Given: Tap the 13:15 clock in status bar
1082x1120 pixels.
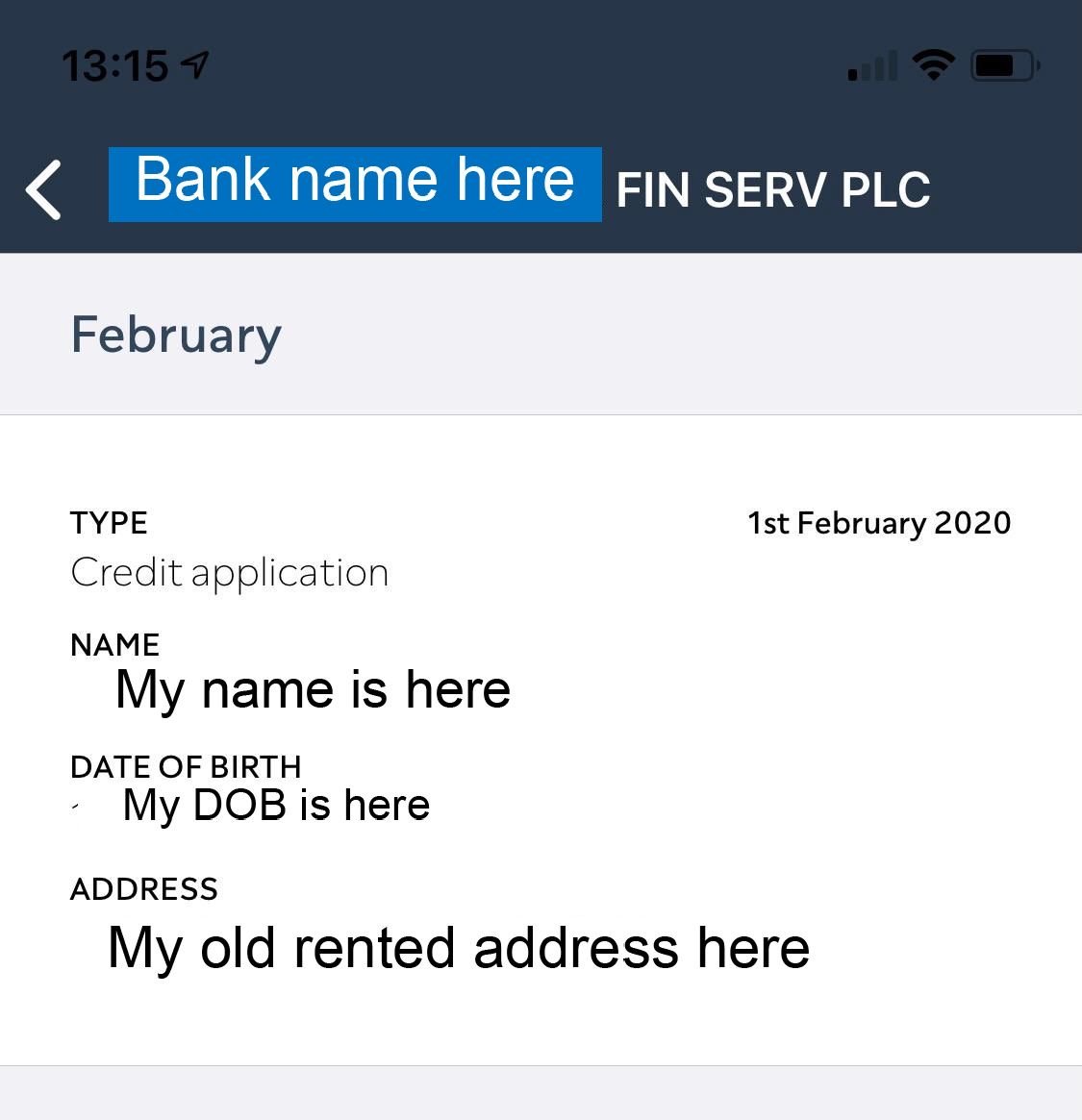Looking at the screenshot, I should tap(114, 66).
